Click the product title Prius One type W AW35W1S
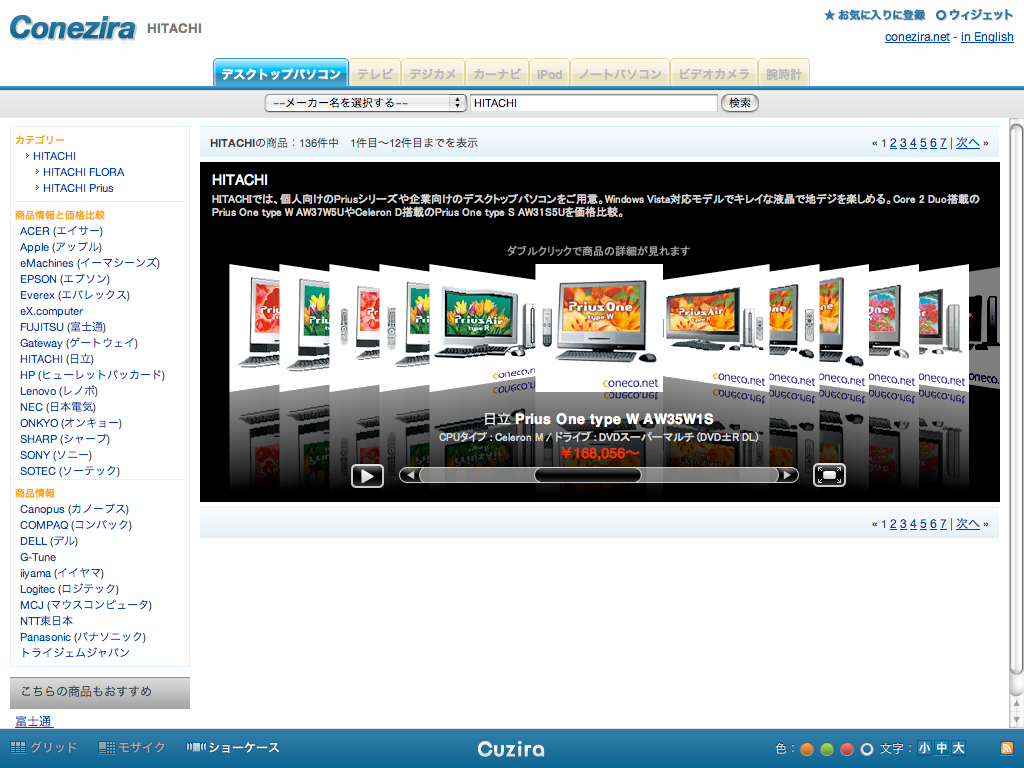This screenshot has height=768, width=1024. click(598, 419)
